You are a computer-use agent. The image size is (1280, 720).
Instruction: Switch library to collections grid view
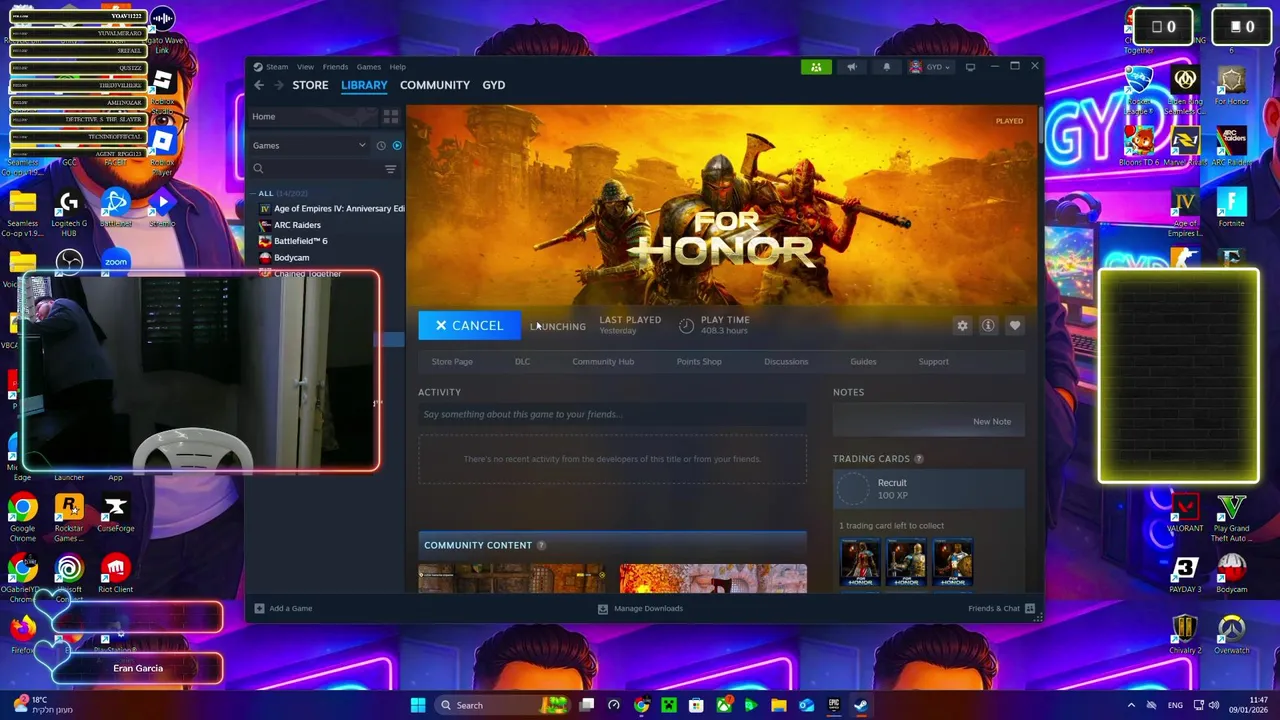tap(391, 116)
